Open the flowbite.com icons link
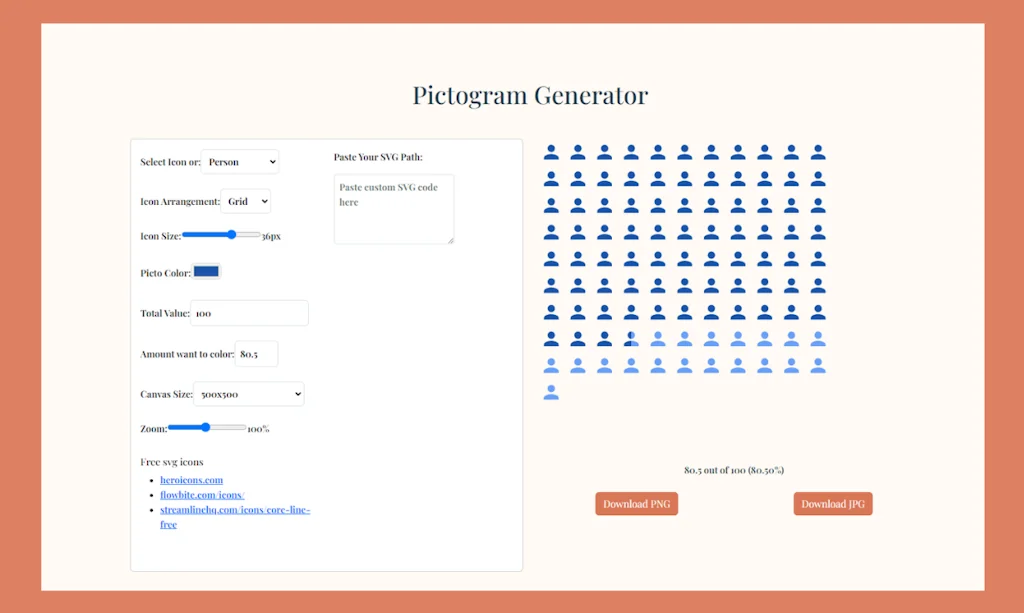This screenshot has height=613, width=1024. point(201,494)
